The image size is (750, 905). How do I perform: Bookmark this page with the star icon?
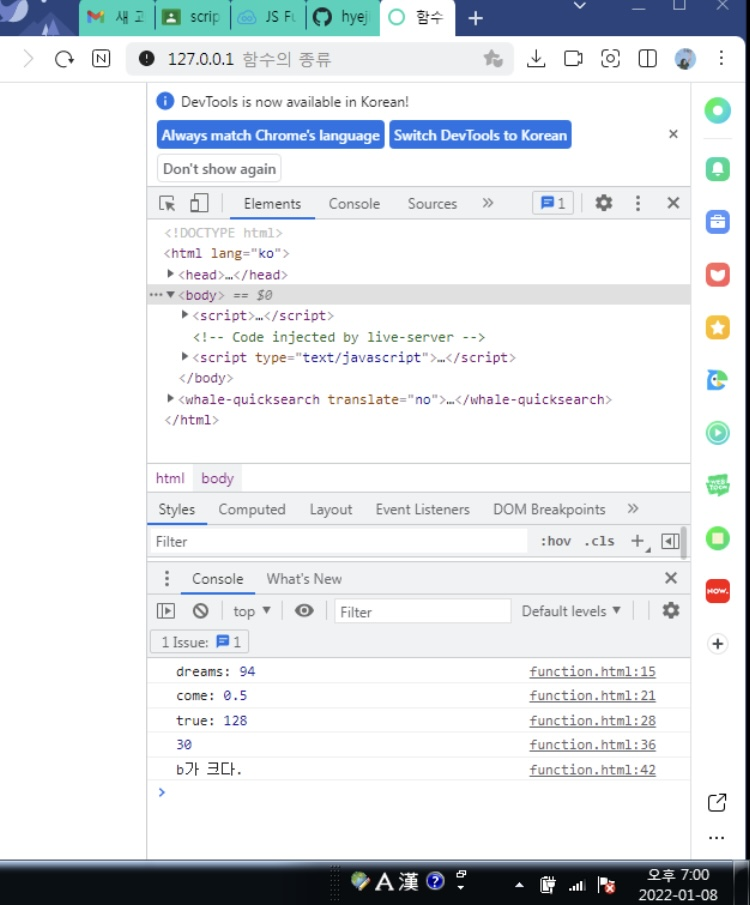coord(492,58)
